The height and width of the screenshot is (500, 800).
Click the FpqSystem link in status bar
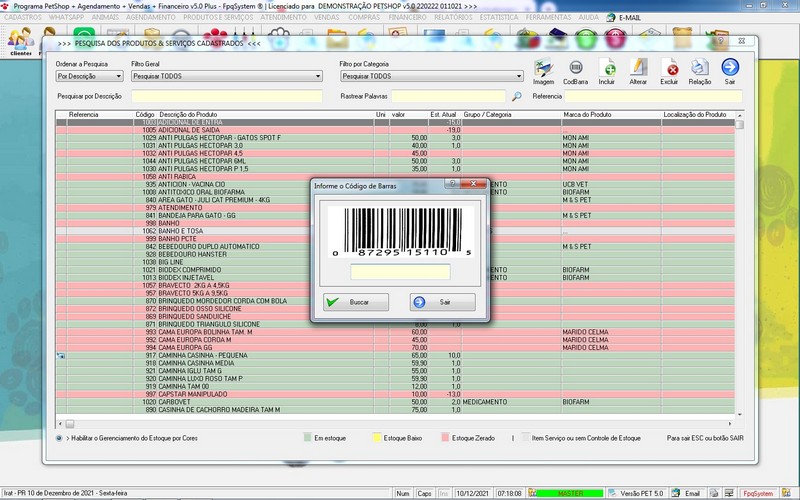[758, 493]
